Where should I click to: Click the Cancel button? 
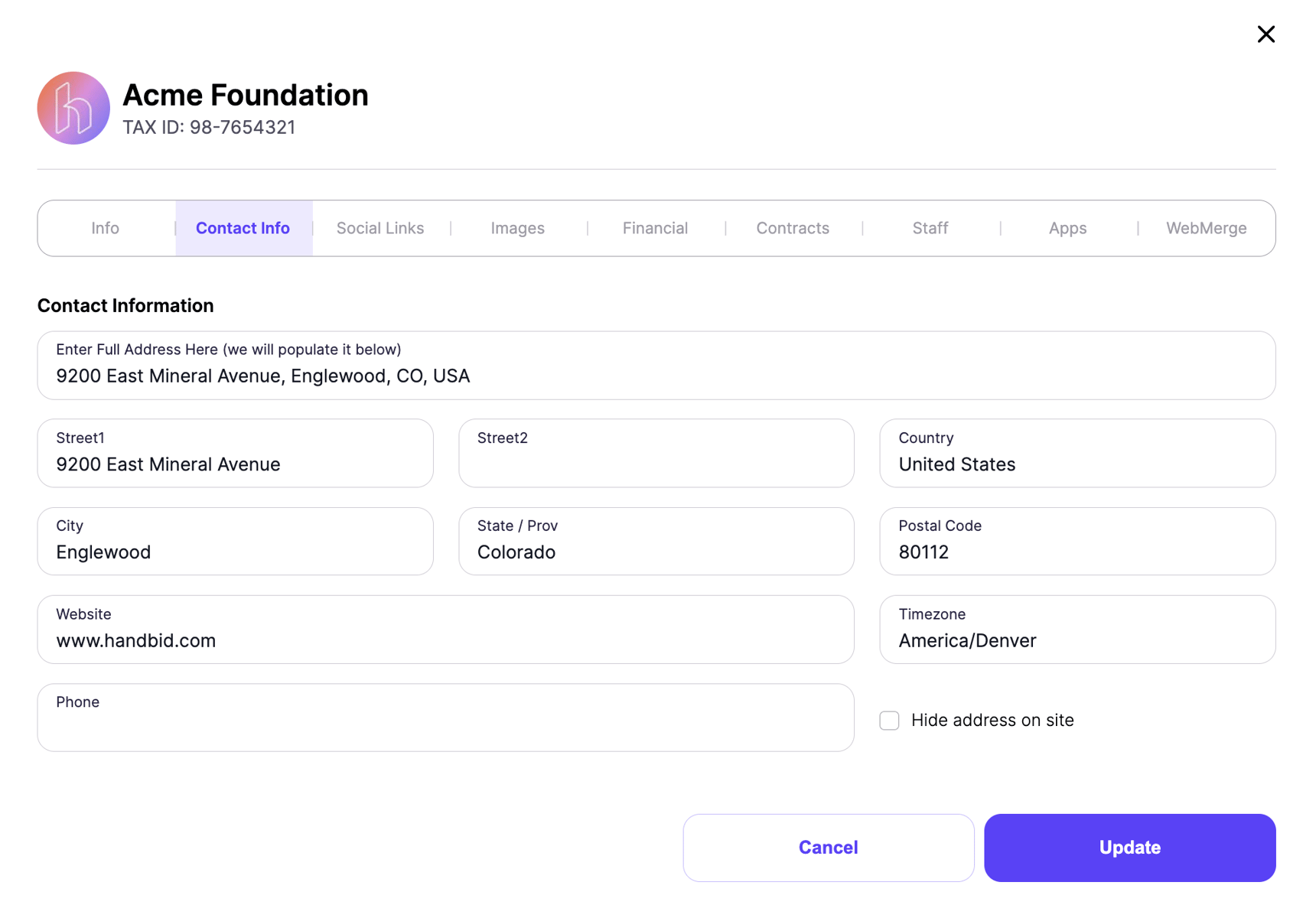[829, 848]
